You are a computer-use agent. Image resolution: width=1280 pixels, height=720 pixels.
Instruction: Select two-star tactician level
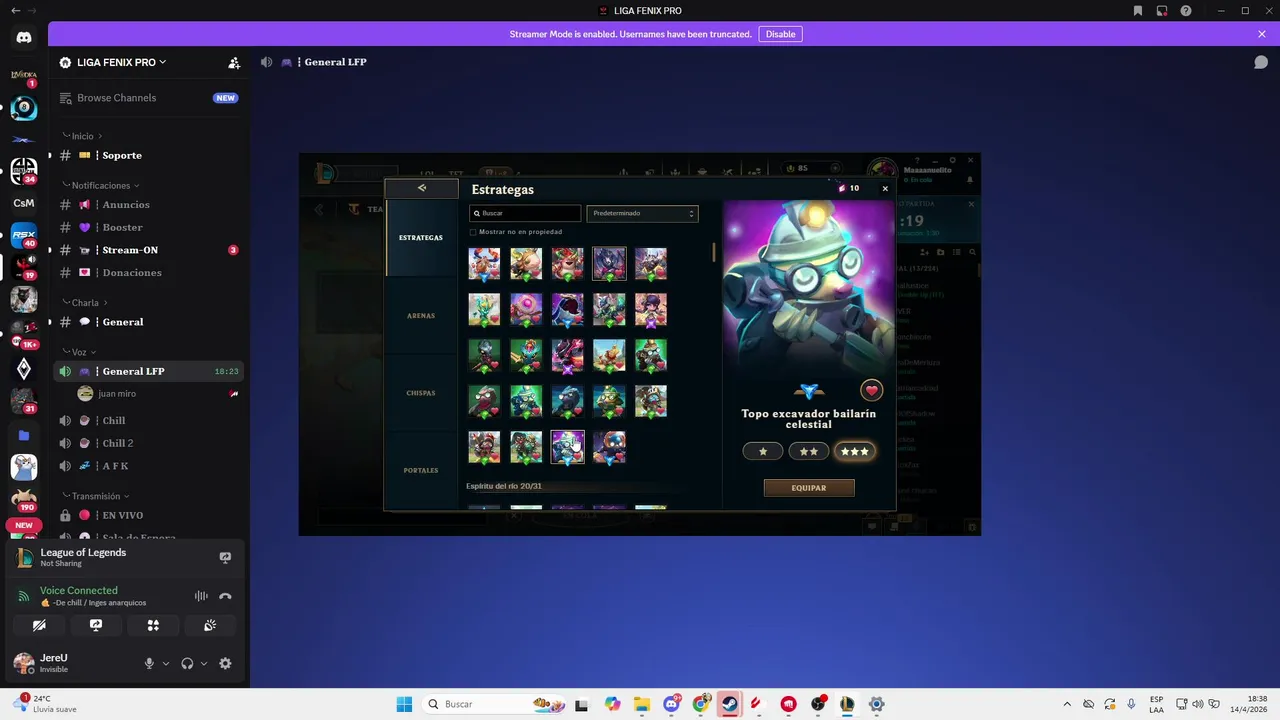pyautogui.click(x=809, y=451)
